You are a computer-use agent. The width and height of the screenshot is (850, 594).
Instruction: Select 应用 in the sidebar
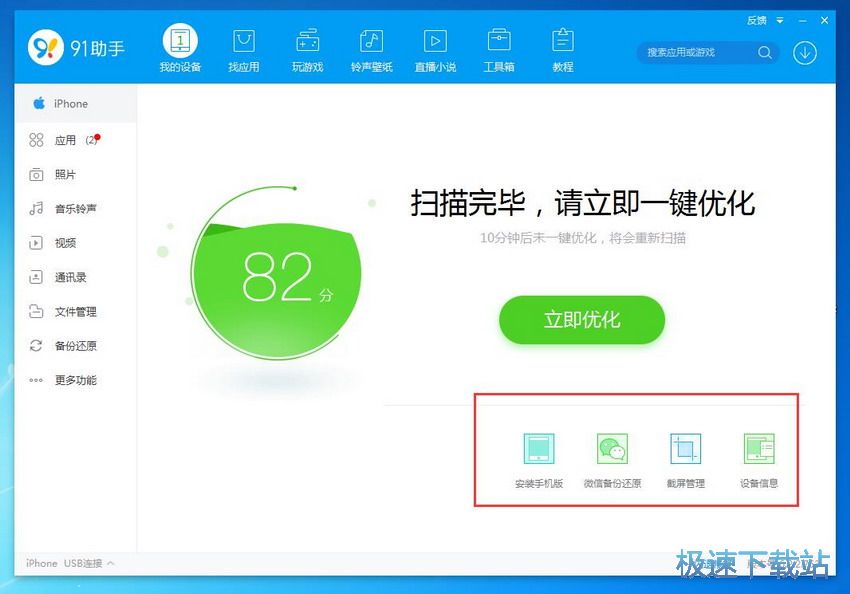(75, 140)
